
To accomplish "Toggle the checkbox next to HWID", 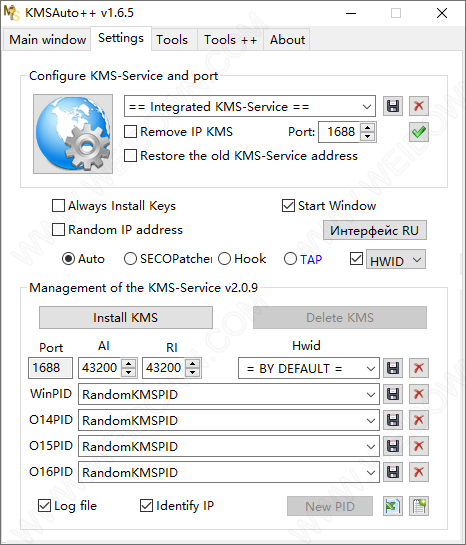I will click(x=356, y=259).
